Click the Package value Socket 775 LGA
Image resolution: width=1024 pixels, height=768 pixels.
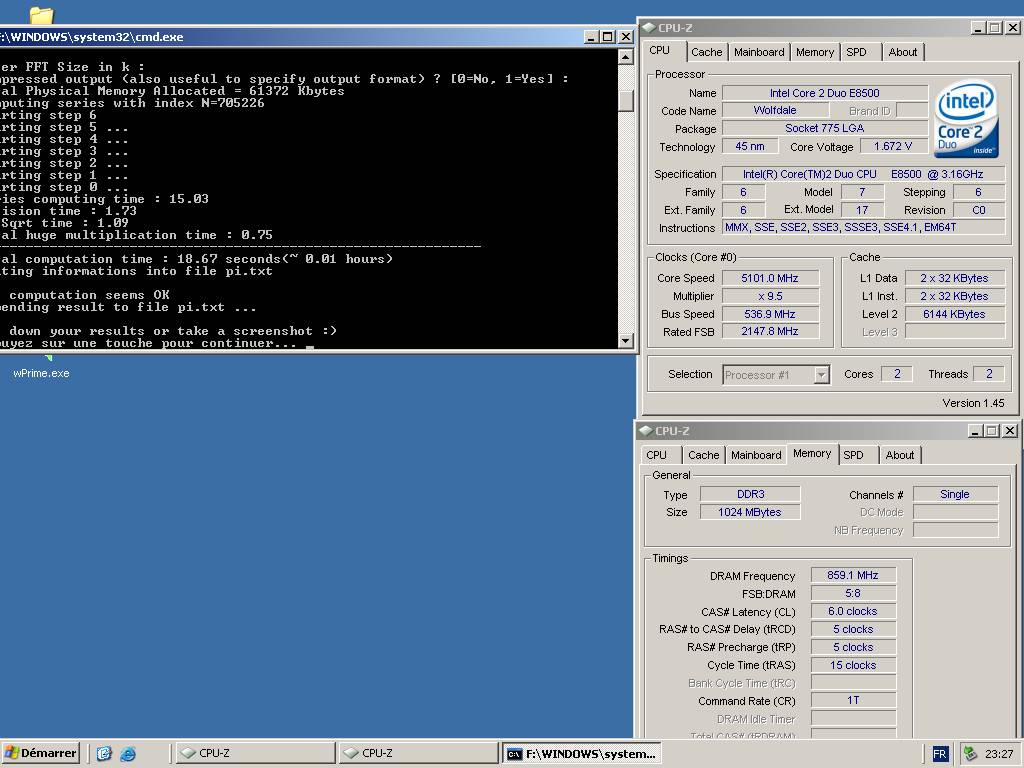(825, 129)
